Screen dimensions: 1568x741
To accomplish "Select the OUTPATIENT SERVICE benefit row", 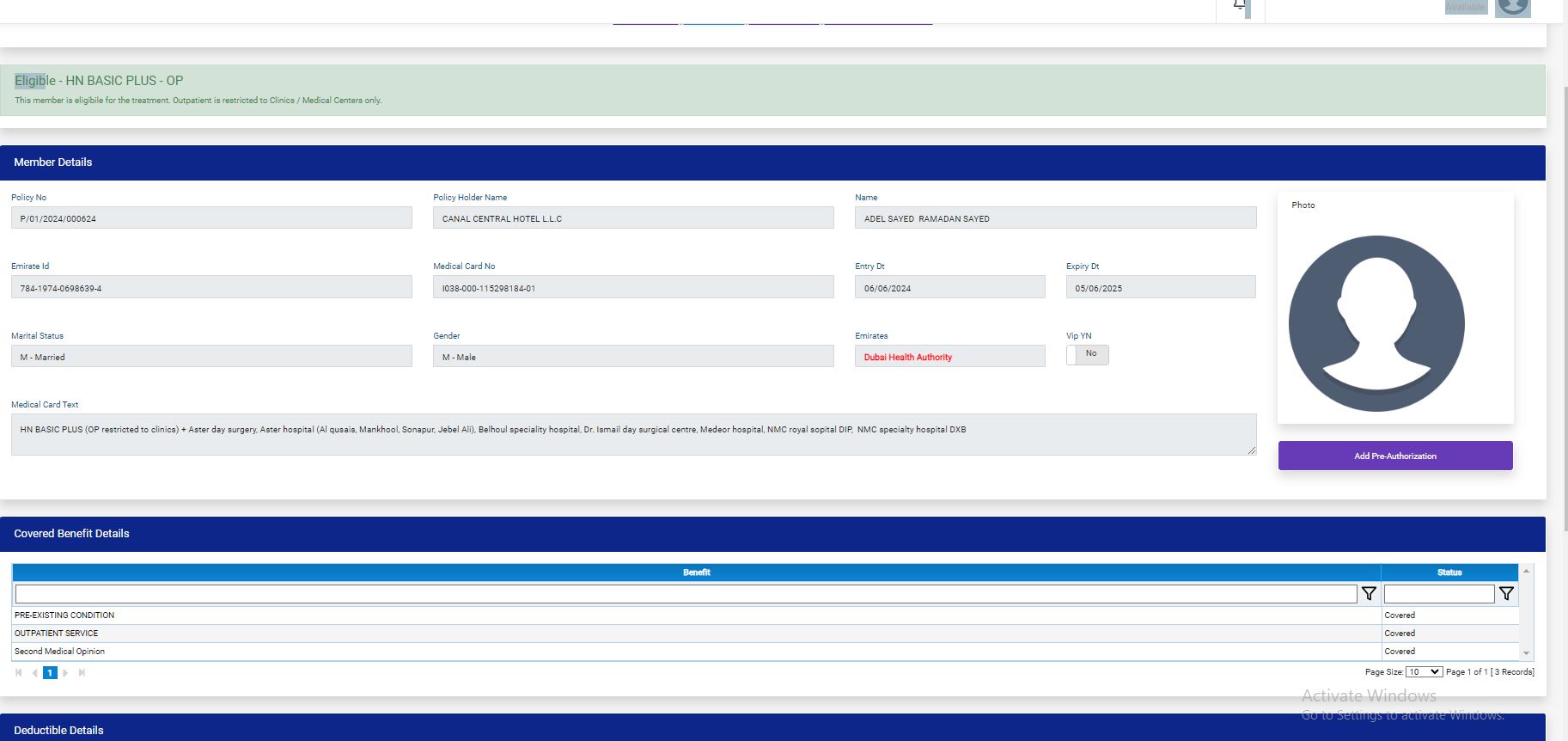I will (57, 634).
